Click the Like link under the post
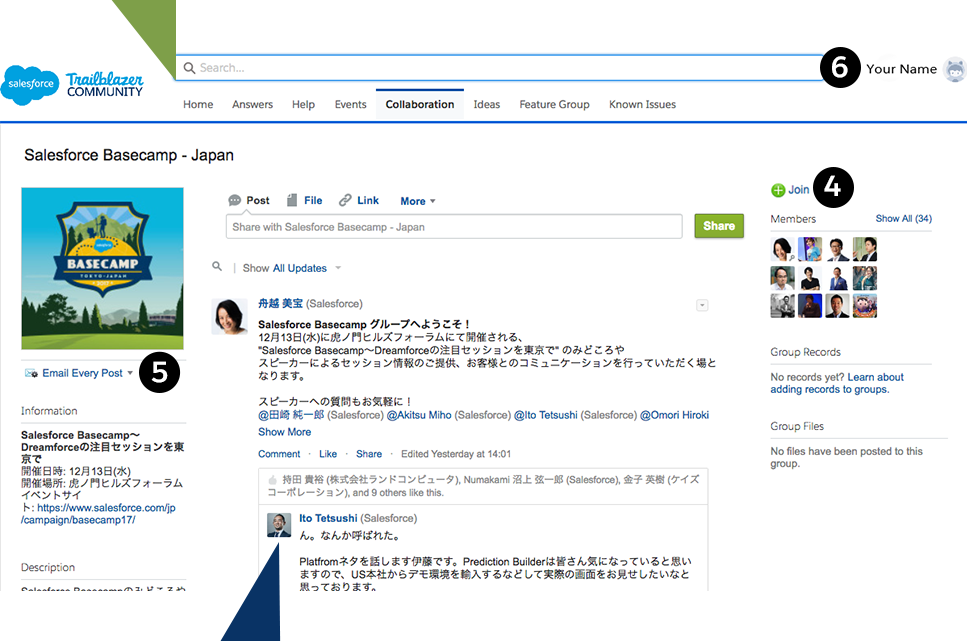This screenshot has width=967, height=641. coord(328,454)
